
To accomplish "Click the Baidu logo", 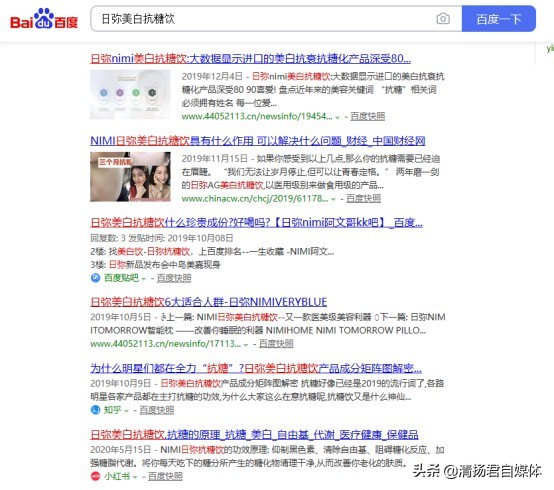I will 44,18.
